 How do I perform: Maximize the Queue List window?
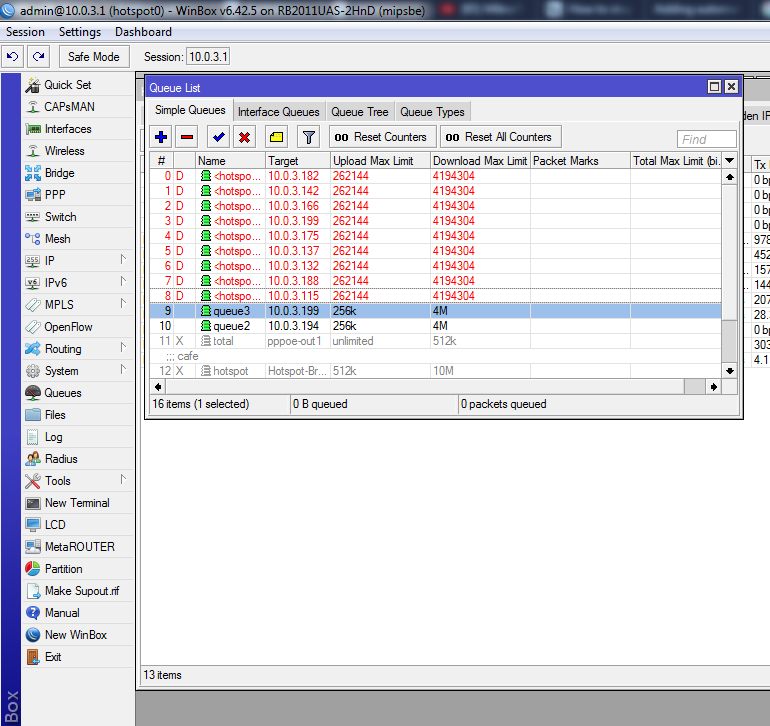pyautogui.click(x=715, y=87)
